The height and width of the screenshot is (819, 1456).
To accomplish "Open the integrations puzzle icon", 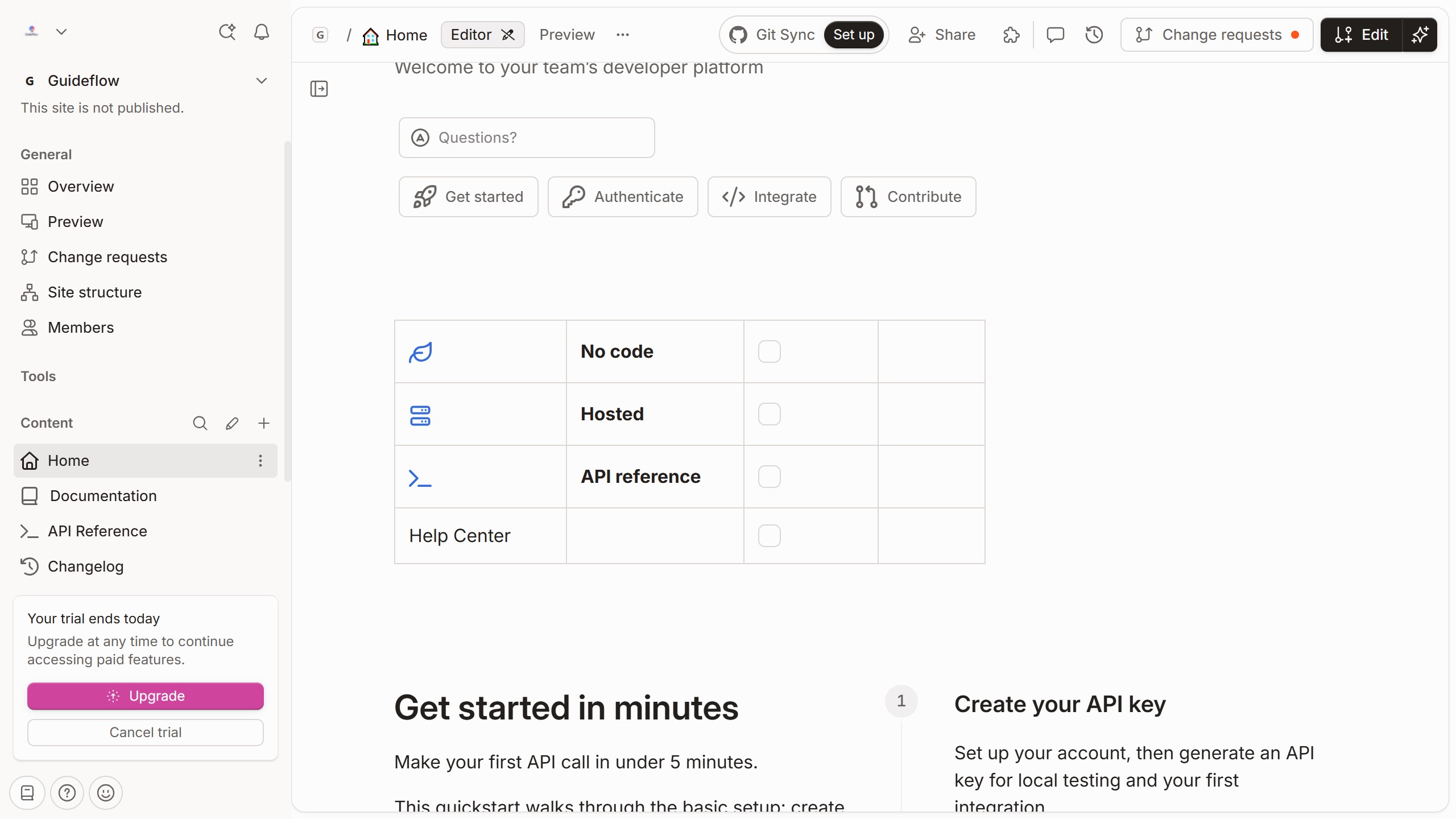I will point(1011,35).
